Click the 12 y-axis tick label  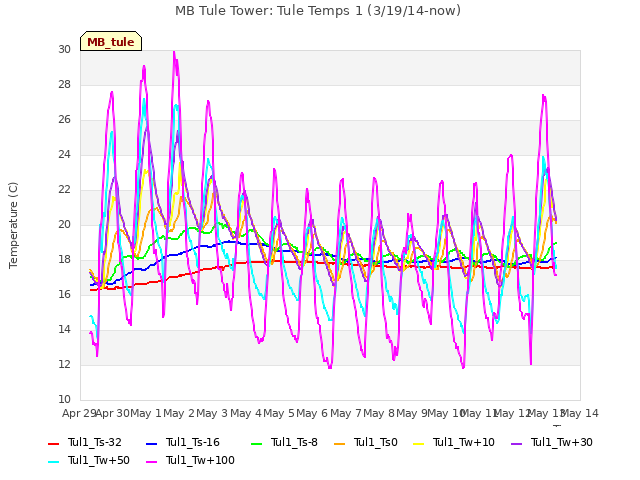coord(64,364)
